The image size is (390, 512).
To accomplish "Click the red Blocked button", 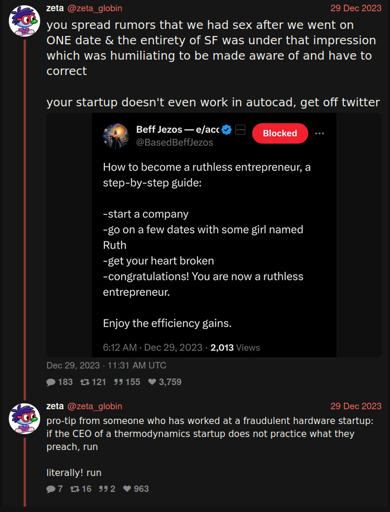I will tap(280, 133).
